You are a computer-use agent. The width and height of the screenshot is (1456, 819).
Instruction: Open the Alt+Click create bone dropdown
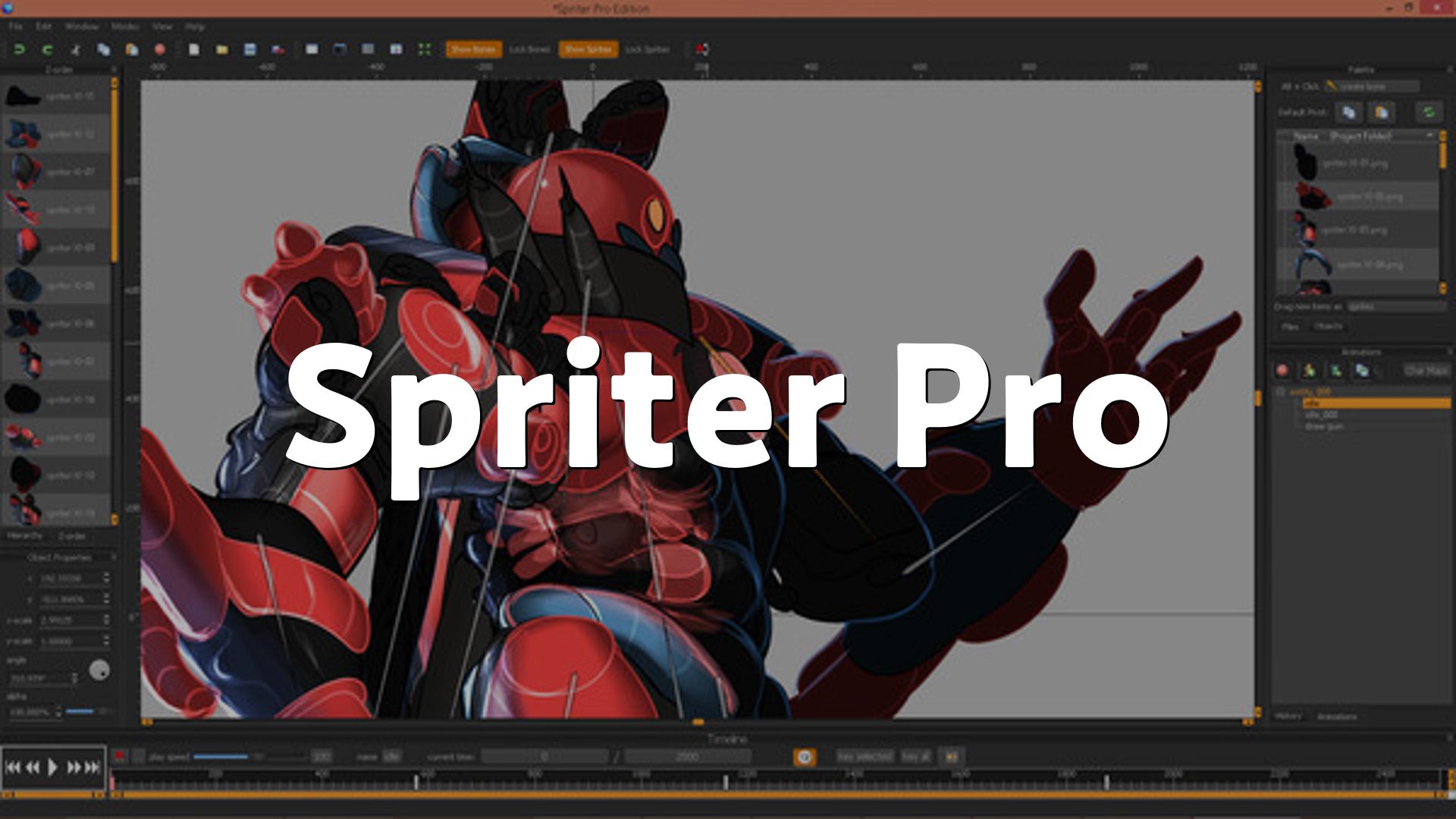1371,86
